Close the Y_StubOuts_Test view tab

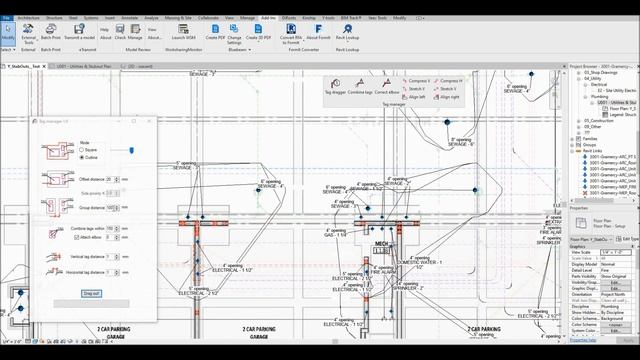44,66
